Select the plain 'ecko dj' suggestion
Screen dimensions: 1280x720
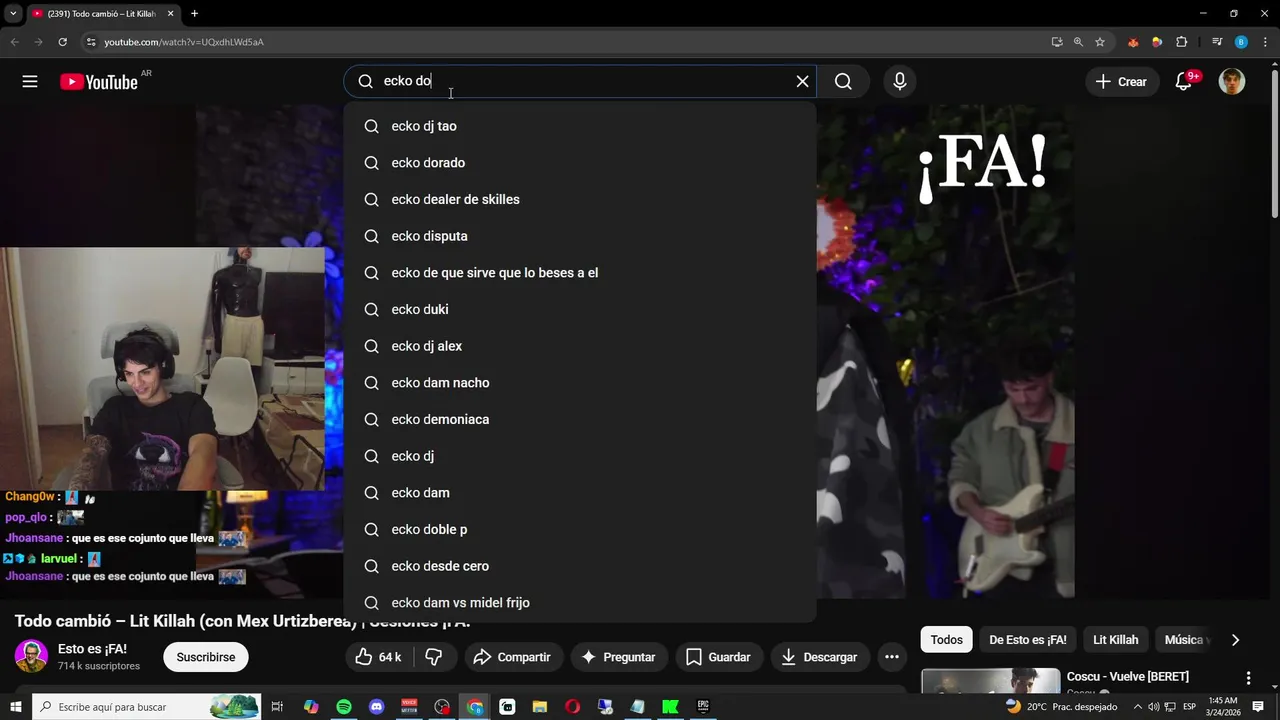click(580, 456)
